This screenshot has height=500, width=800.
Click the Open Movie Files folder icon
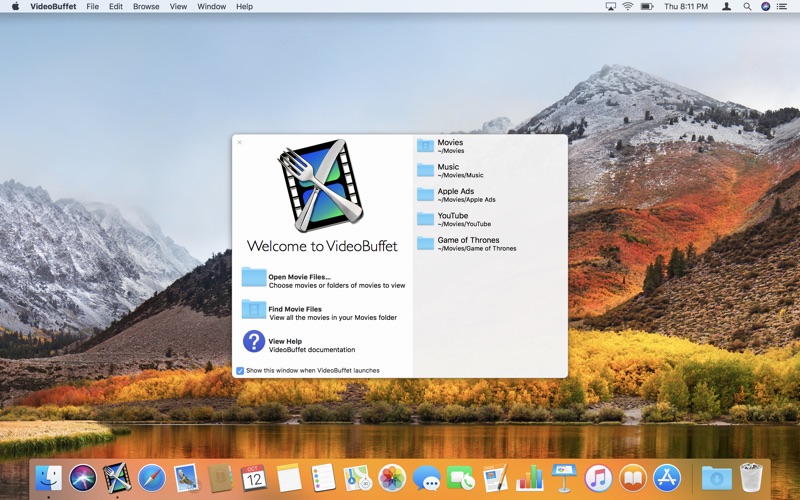[x=254, y=278]
